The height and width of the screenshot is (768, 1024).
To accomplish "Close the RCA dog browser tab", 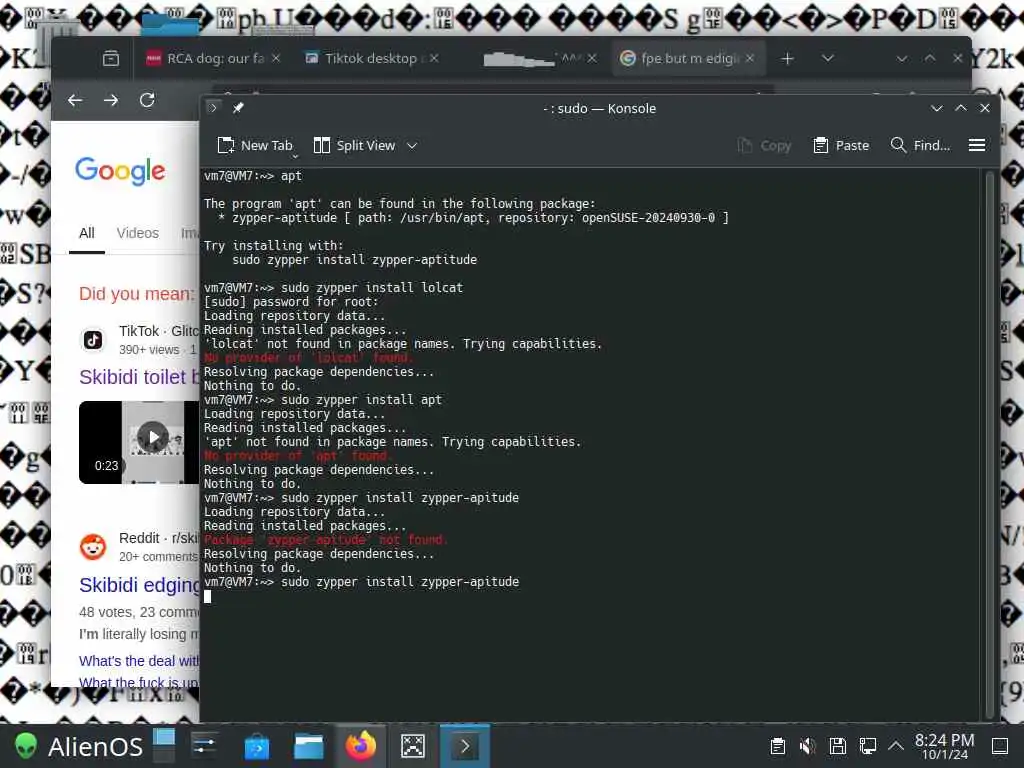I will click(x=276, y=58).
